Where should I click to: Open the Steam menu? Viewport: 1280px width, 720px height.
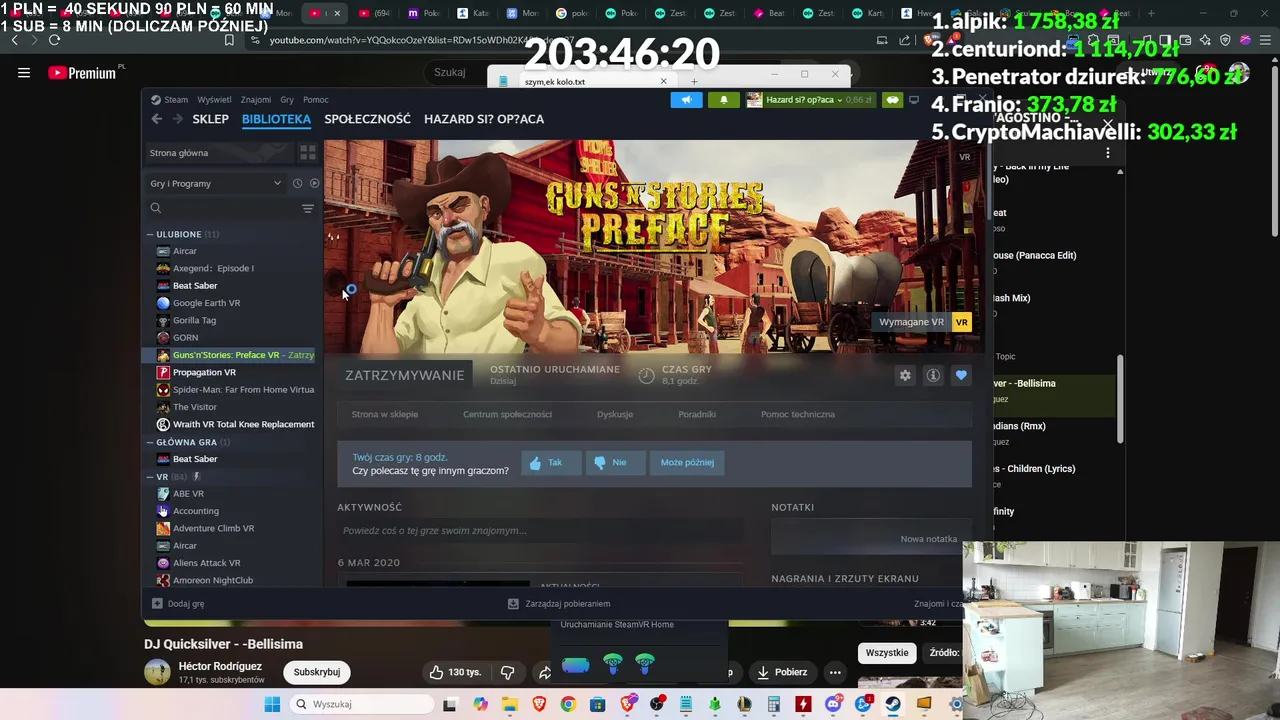(176, 100)
